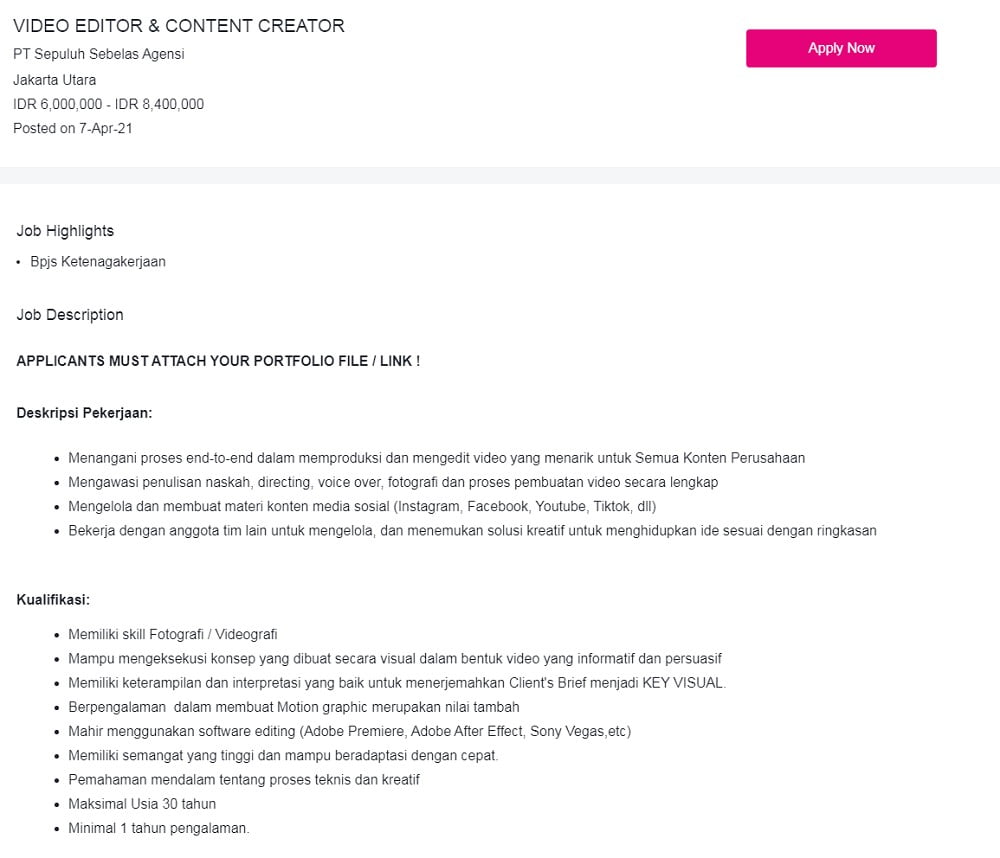
Task: Select the end-to-end video production bullet point
Action: (436, 457)
